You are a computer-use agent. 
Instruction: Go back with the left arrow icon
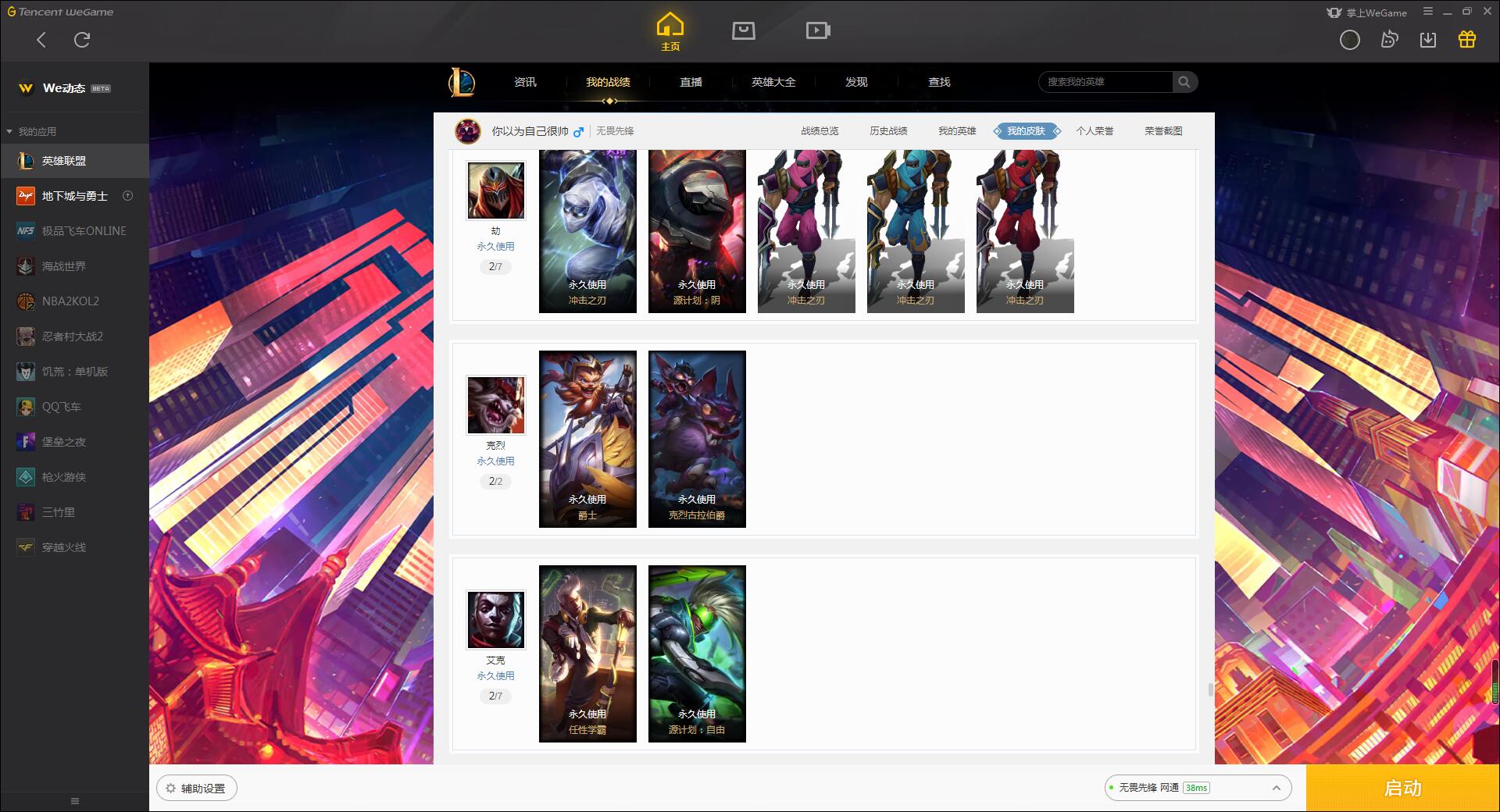(41, 40)
